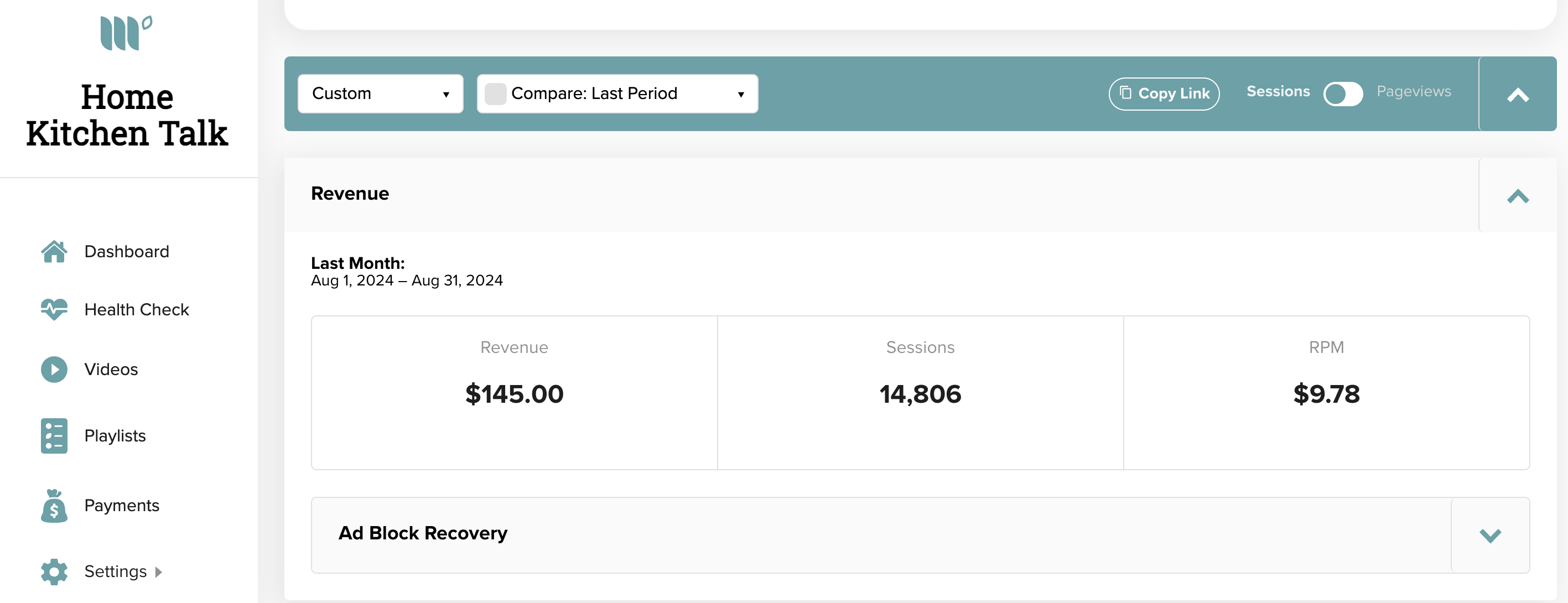The height and width of the screenshot is (603, 1568).
Task: Open the Health Check menu item
Action: (137, 309)
